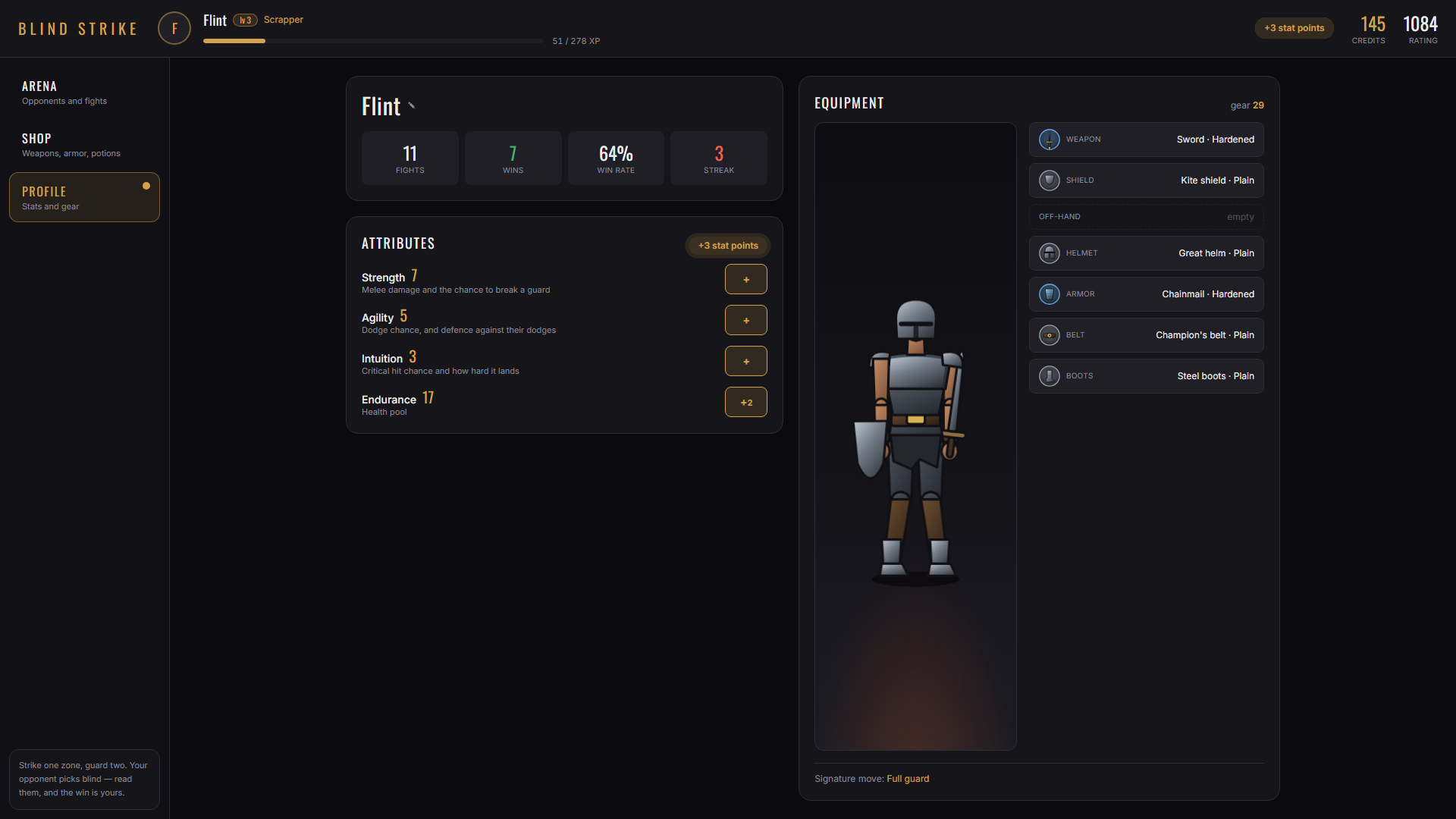Add a point to Intuition
The image size is (1456, 819).
pyautogui.click(x=746, y=361)
